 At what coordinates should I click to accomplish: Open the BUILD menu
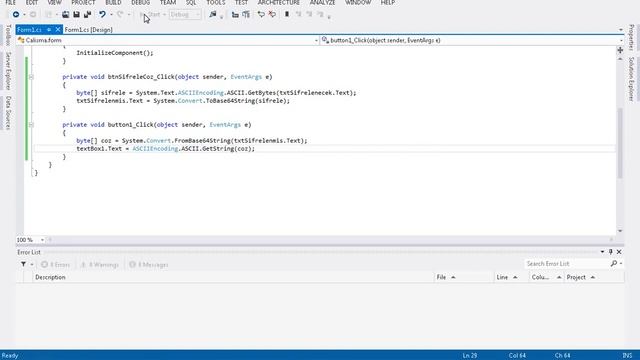coord(113,2)
